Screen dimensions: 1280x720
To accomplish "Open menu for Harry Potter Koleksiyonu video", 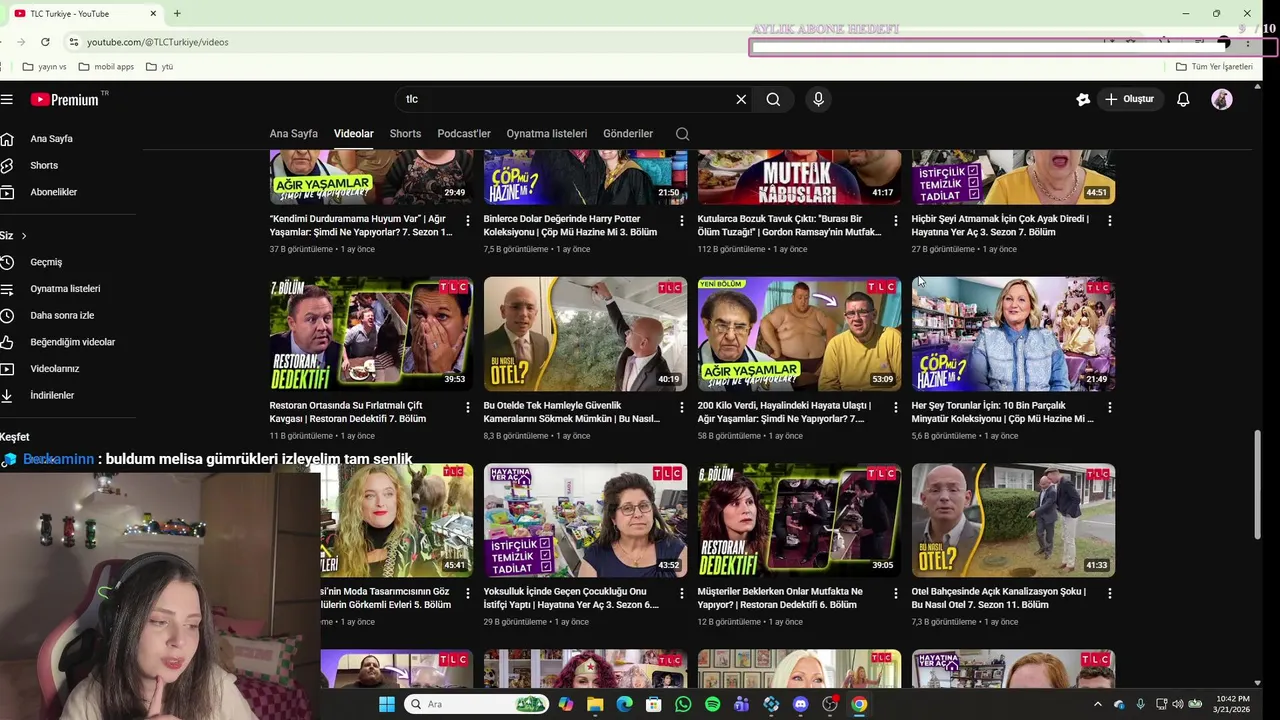I will 682,220.
